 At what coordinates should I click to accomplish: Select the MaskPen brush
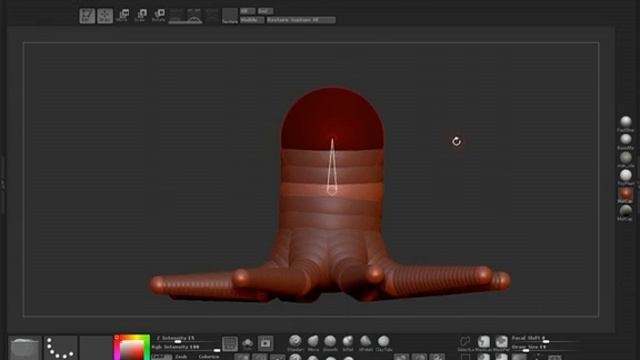click(501, 343)
